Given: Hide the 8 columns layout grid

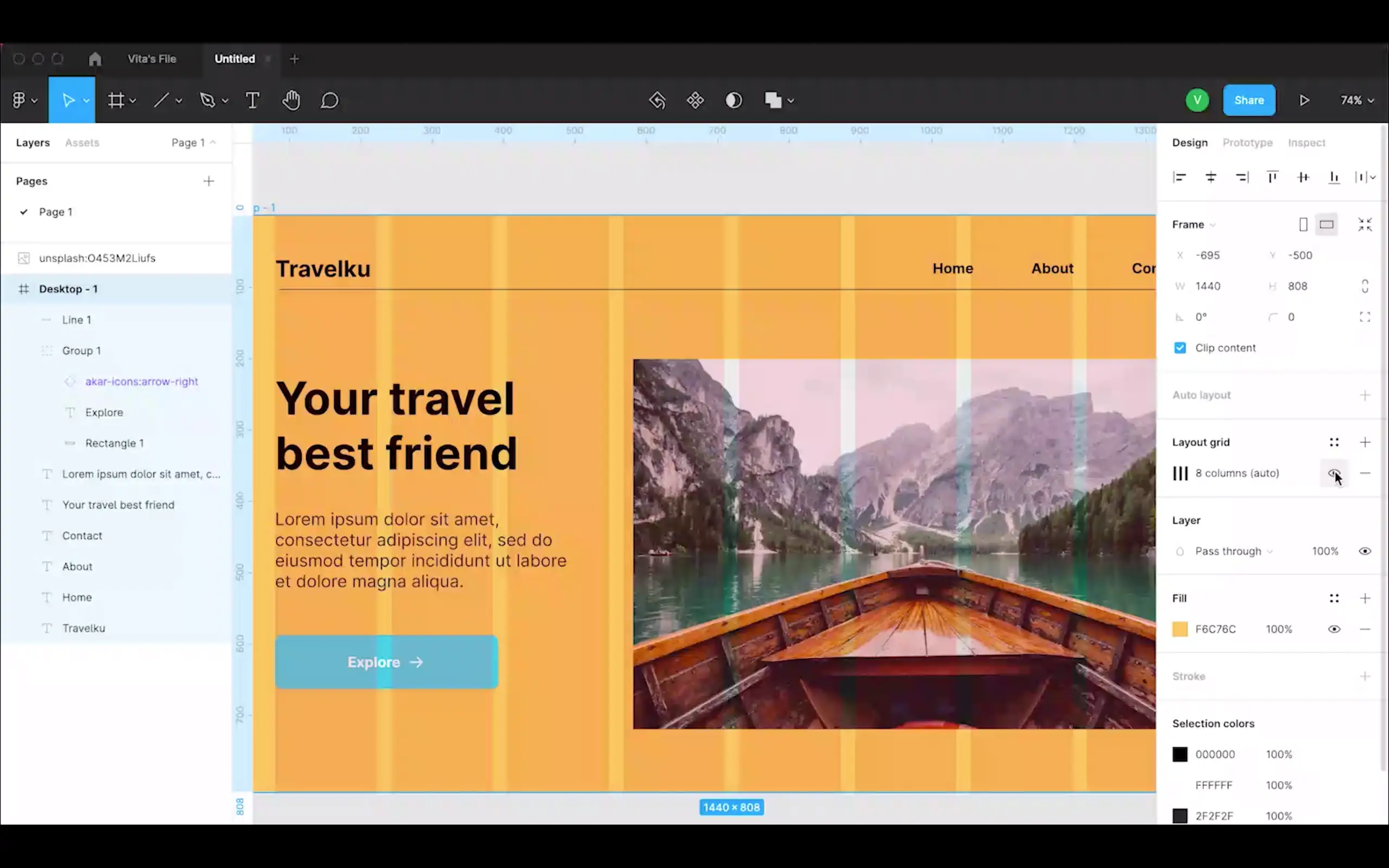Looking at the screenshot, I should [1334, 473].
